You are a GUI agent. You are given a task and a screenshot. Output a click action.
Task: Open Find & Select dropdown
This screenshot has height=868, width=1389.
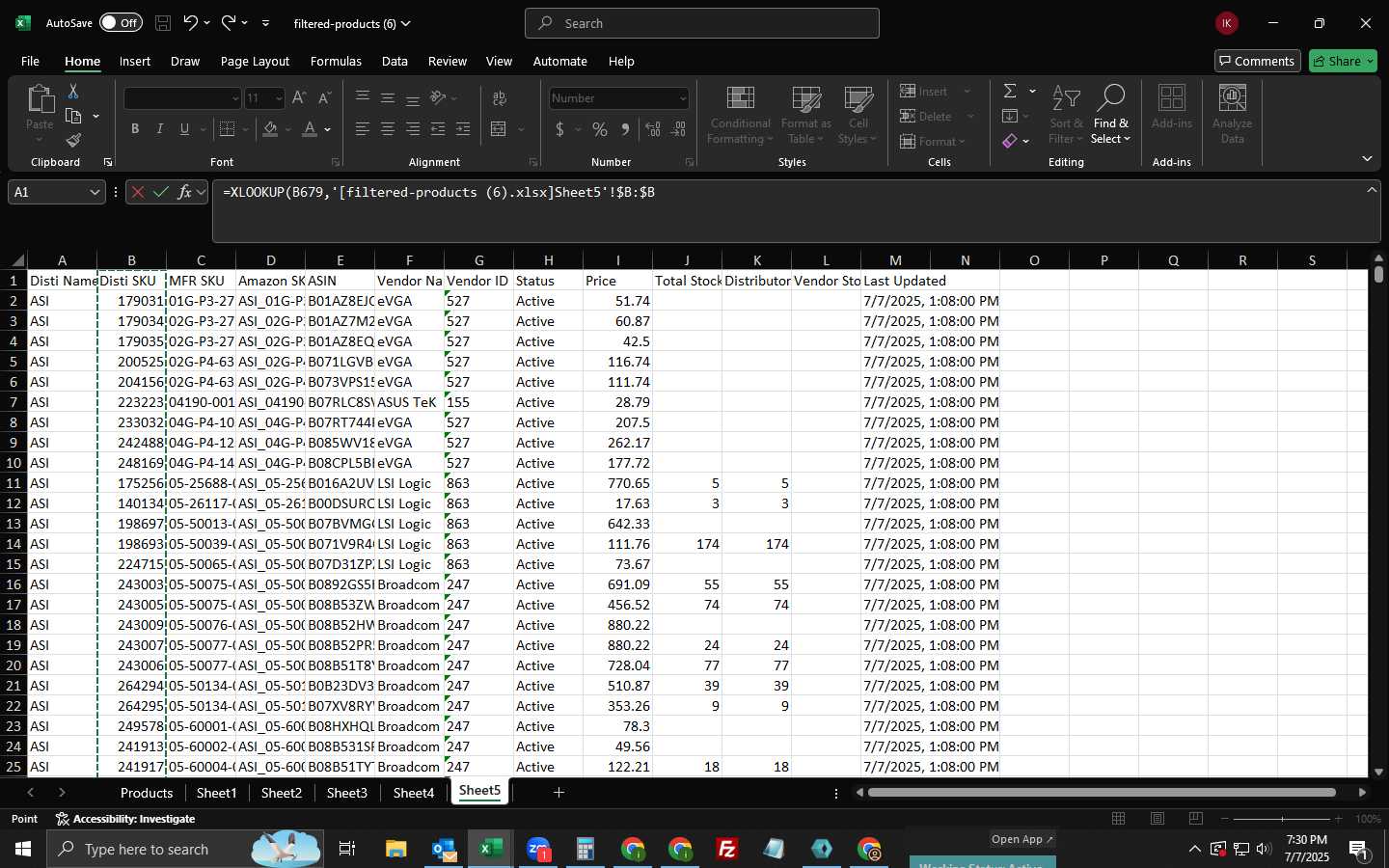click(1110, 114)
